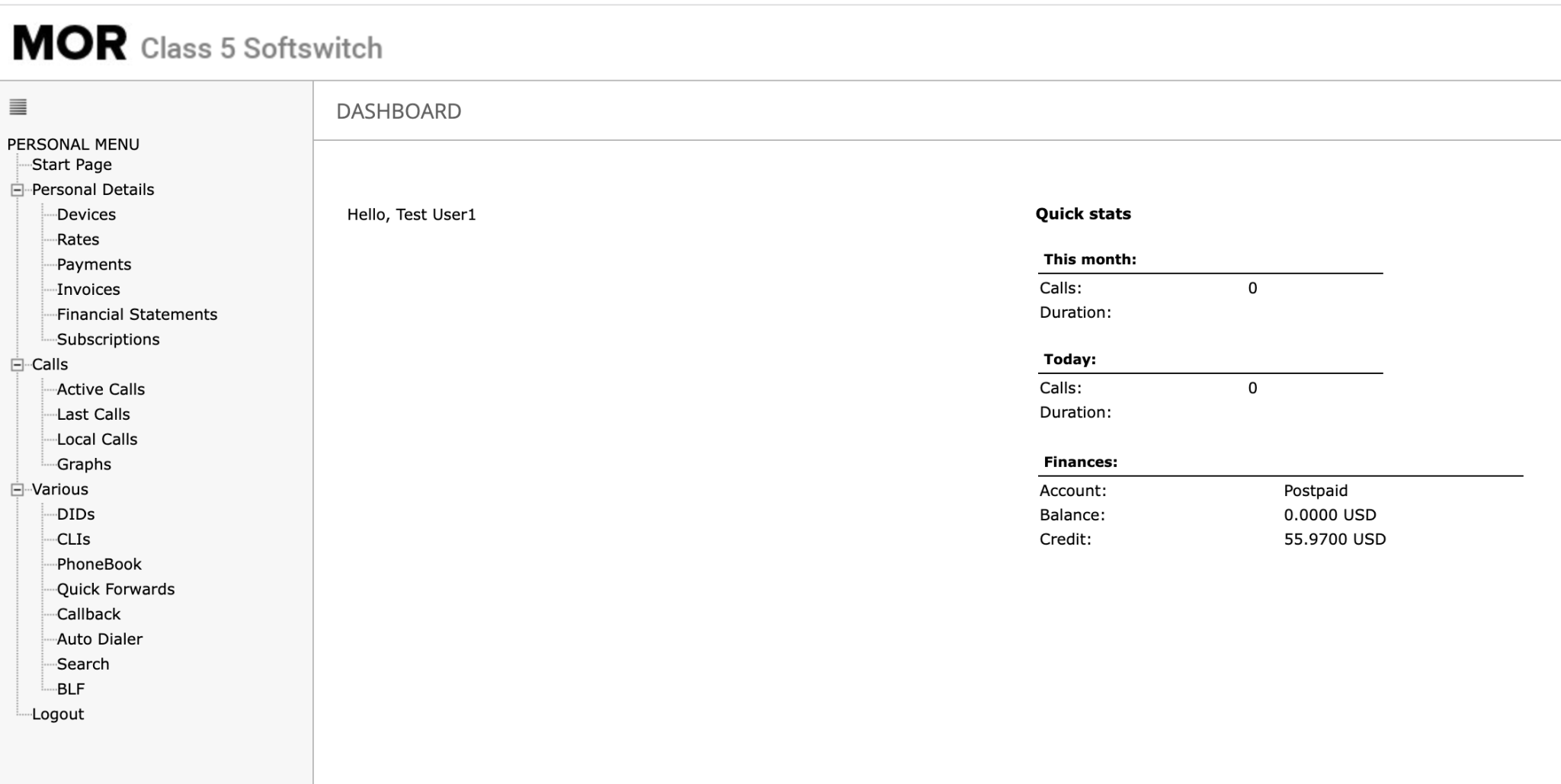Show Active Calls
Screen dimensions: 1561x784
coord(101,389)
